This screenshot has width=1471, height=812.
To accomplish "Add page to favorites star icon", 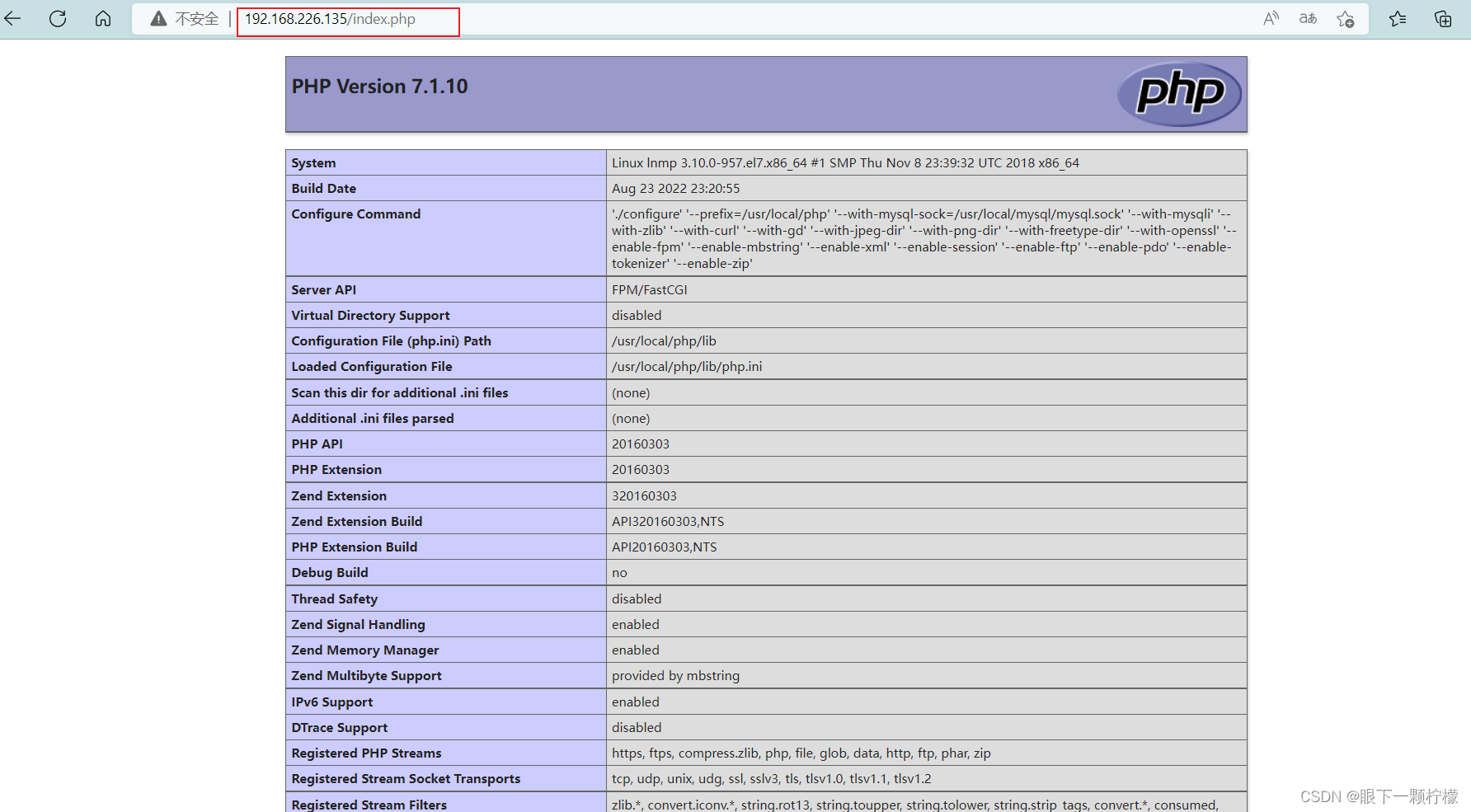I will (1346, 19).
